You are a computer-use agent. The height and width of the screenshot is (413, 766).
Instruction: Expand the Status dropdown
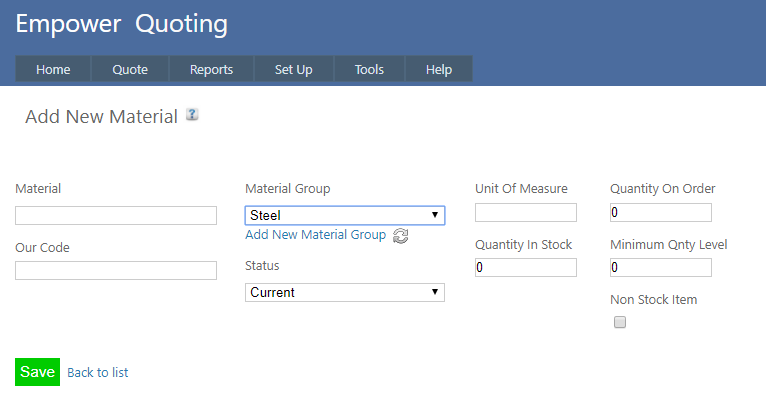[344, 292]
